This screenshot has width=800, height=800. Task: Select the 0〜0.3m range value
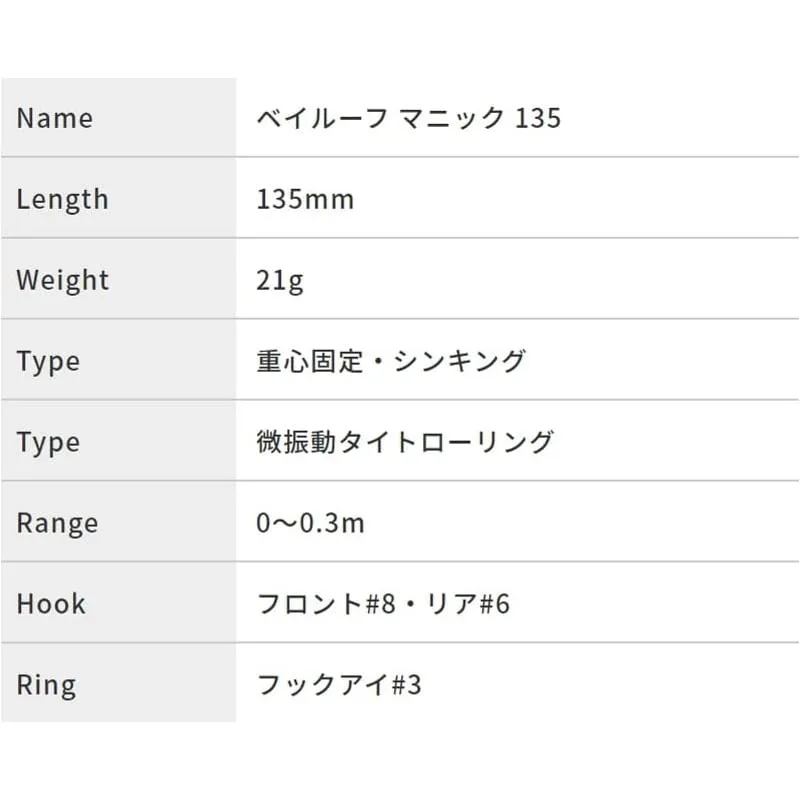310,523
